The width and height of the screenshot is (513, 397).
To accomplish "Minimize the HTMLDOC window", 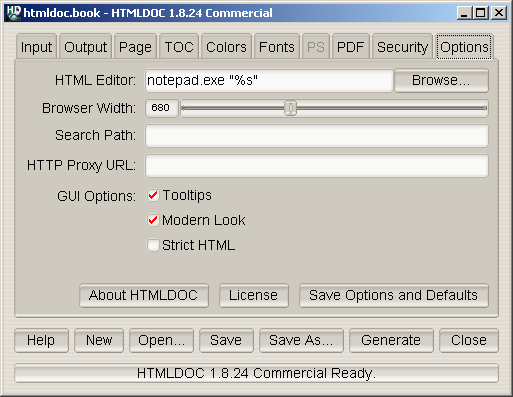I will pos(464,13).
